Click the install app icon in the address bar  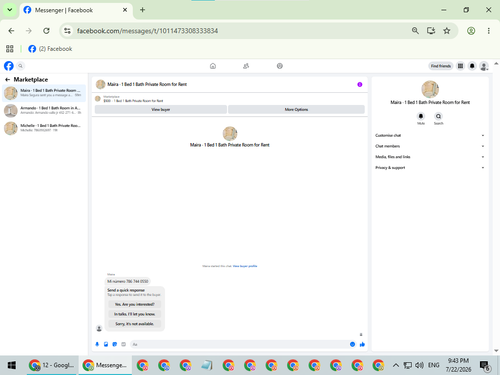[431, 31]
